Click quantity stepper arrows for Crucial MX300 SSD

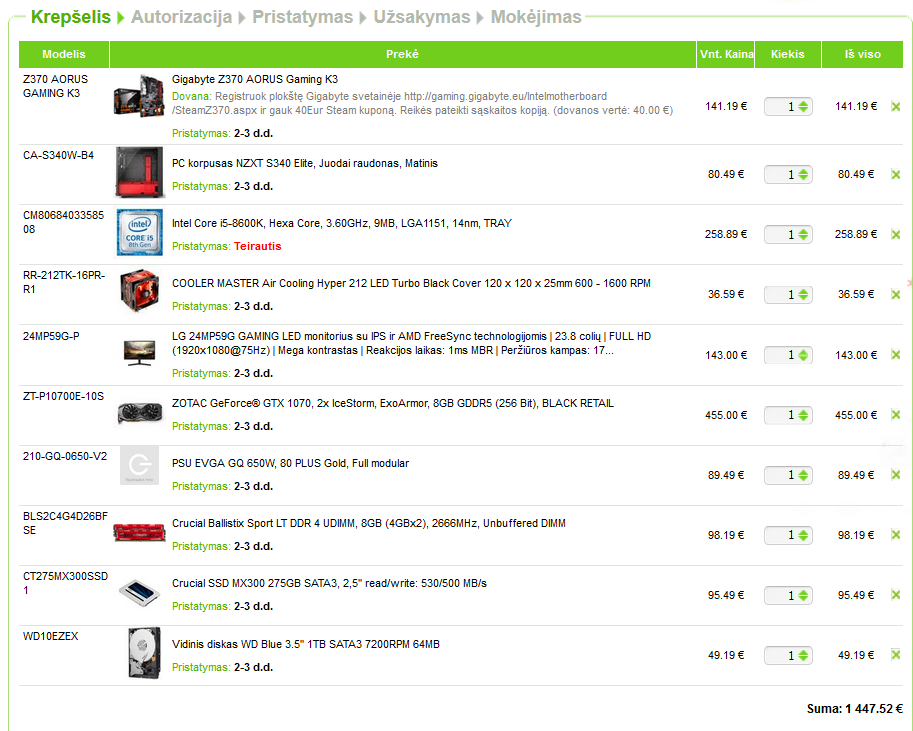pyautogui.click(x=804, y=595)
